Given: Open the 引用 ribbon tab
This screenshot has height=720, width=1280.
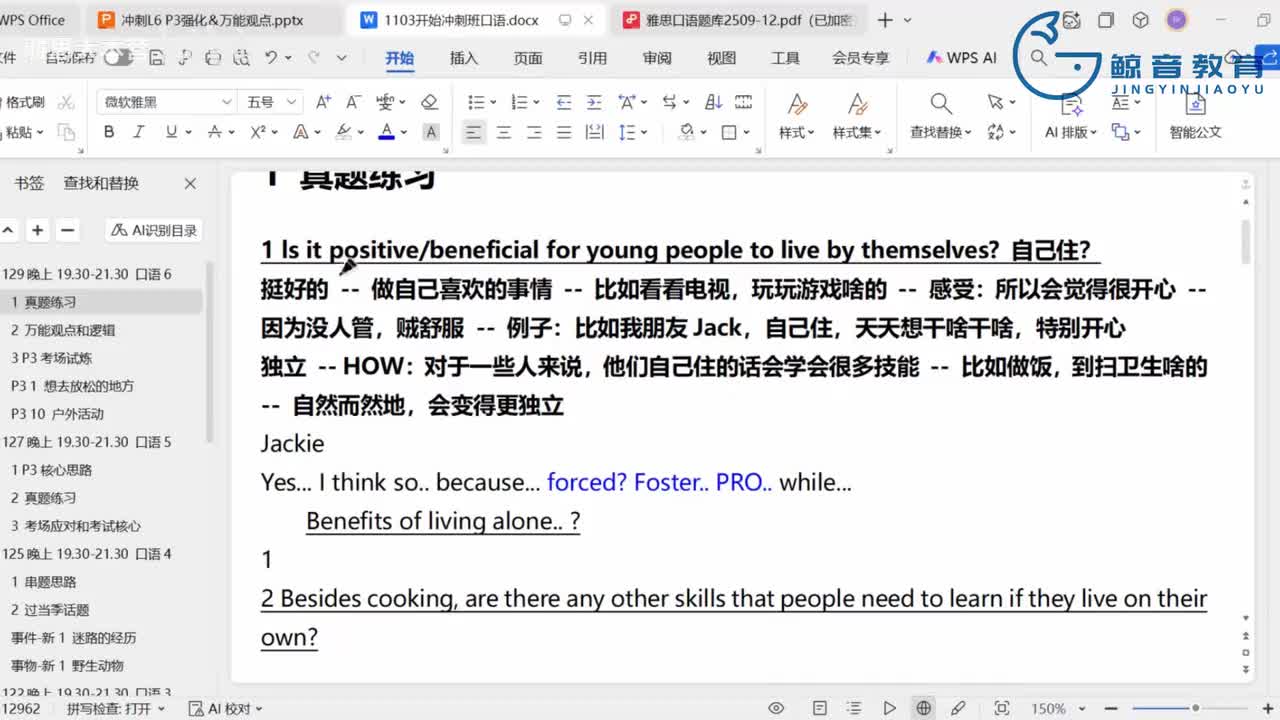Looking at the screenshot, I should coord(592,58).
